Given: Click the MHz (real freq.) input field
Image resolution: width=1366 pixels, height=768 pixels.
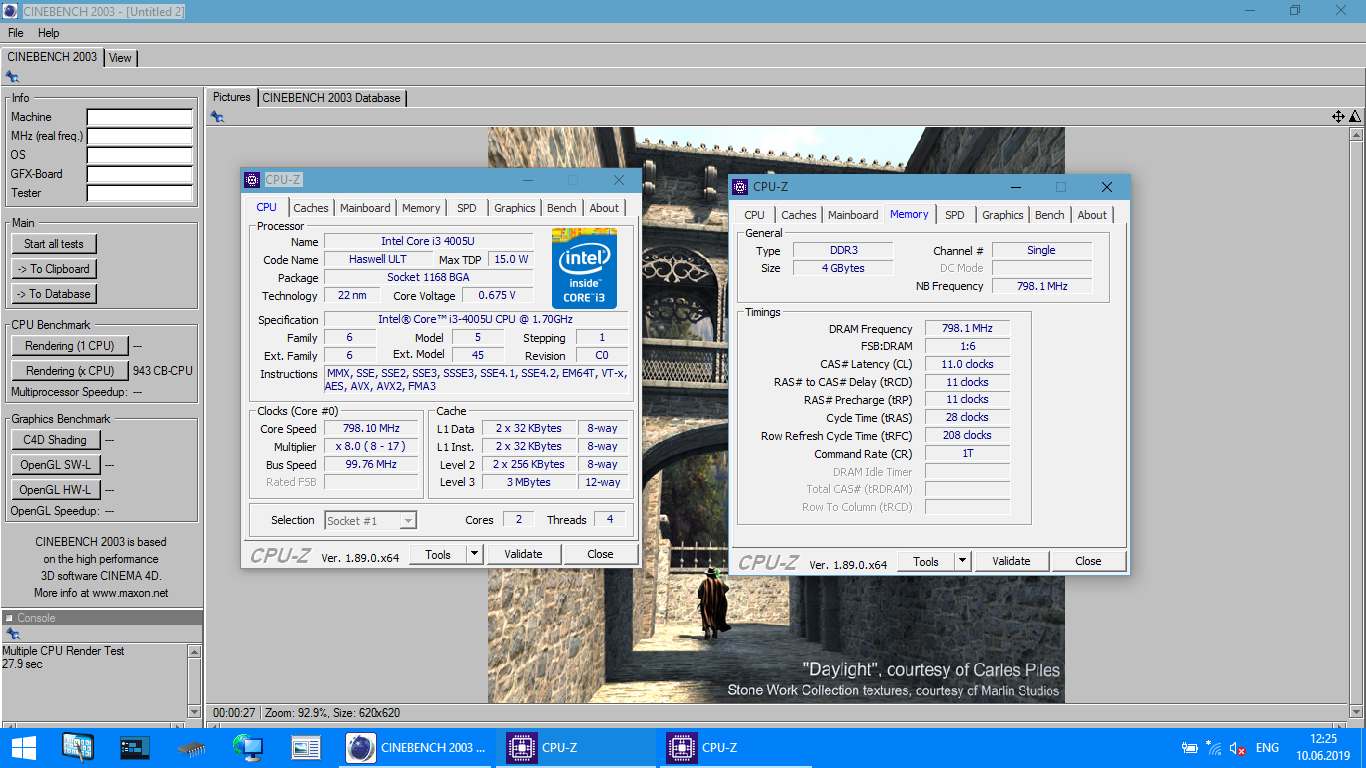Looking at the screenshot, I should (139, 136).
